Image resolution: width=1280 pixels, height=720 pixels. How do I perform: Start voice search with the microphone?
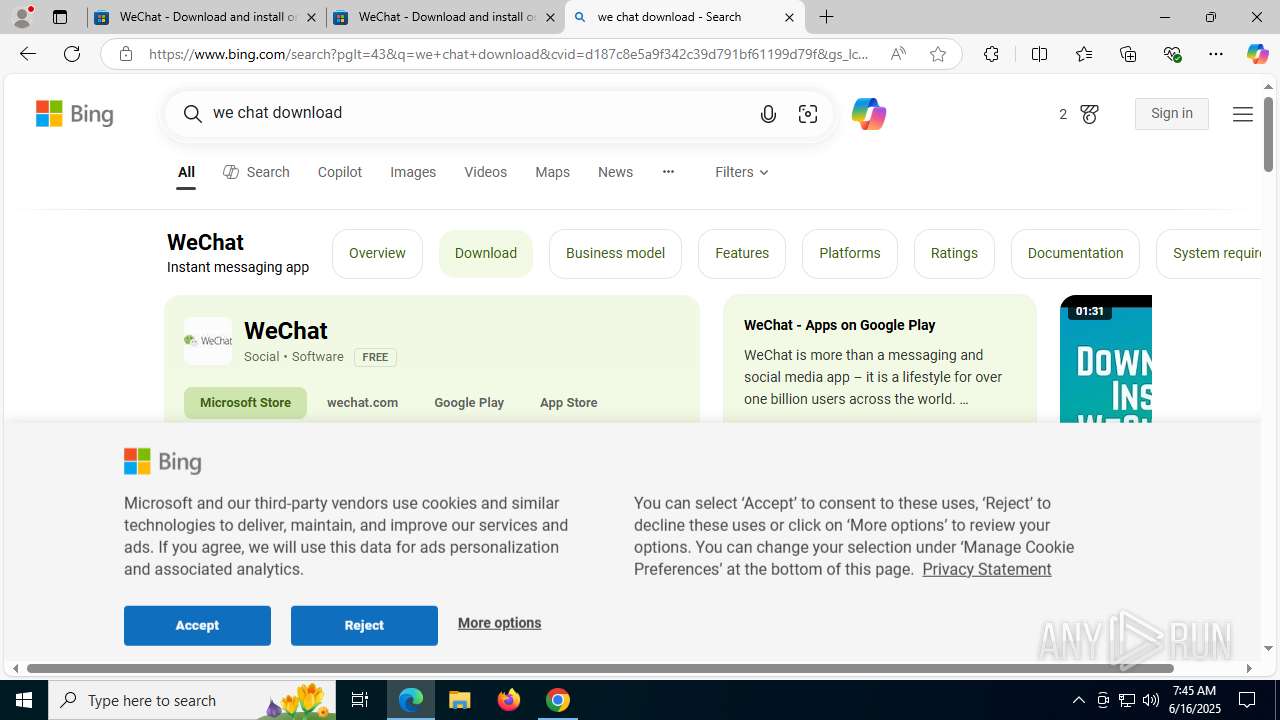click(x=768, y=114)
